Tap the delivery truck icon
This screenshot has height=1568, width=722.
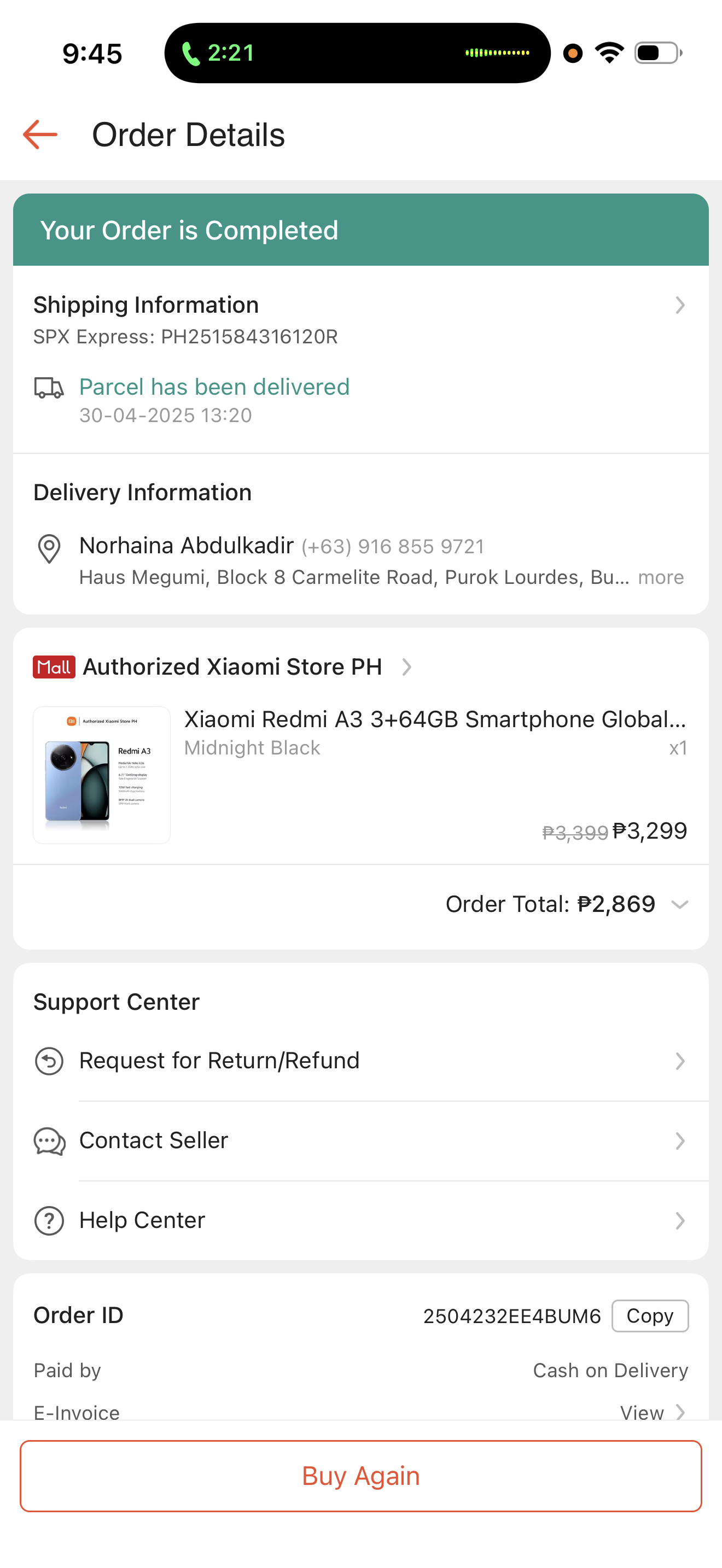coord(49,387)
